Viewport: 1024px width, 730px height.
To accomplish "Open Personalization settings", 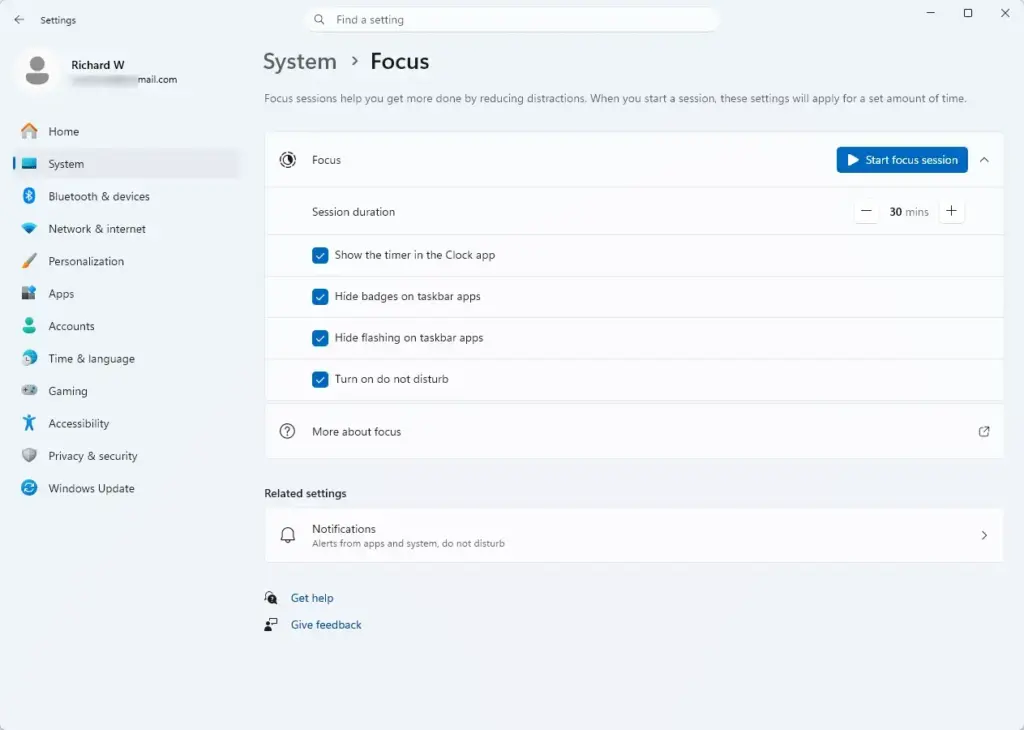I will 125,261.
